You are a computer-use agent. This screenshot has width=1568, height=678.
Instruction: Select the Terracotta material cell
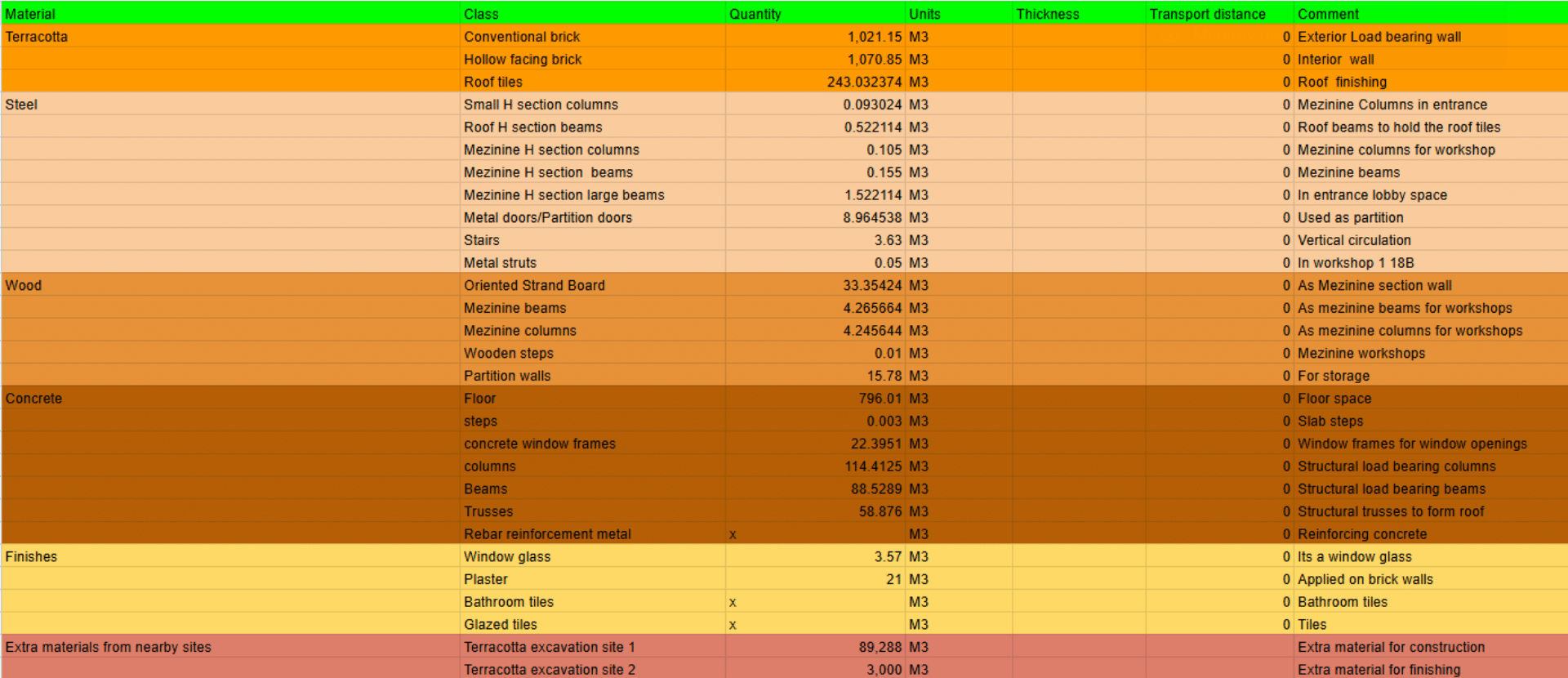pos(231,37)
